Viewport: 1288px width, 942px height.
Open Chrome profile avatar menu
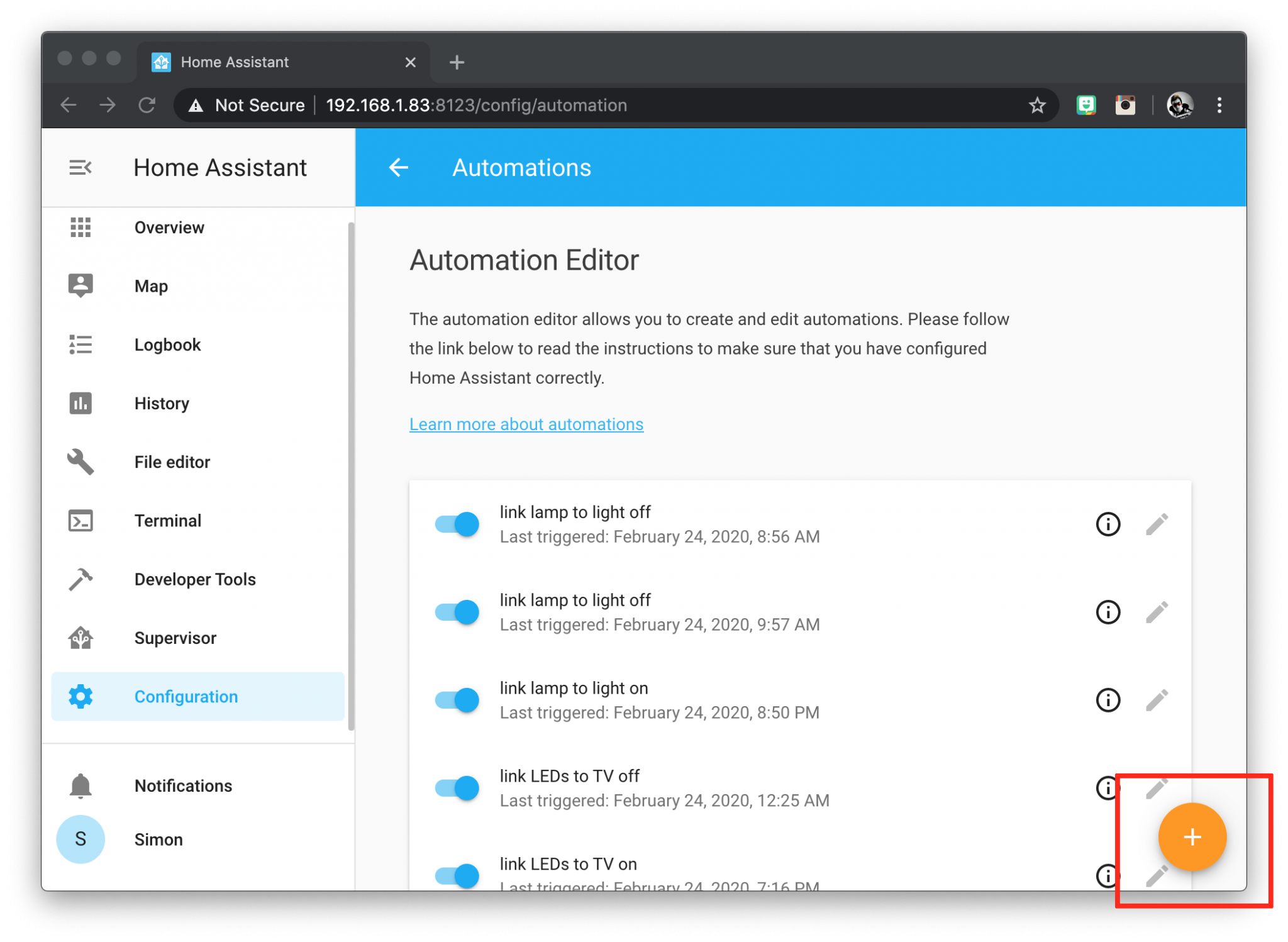[x=1179, y=105]
